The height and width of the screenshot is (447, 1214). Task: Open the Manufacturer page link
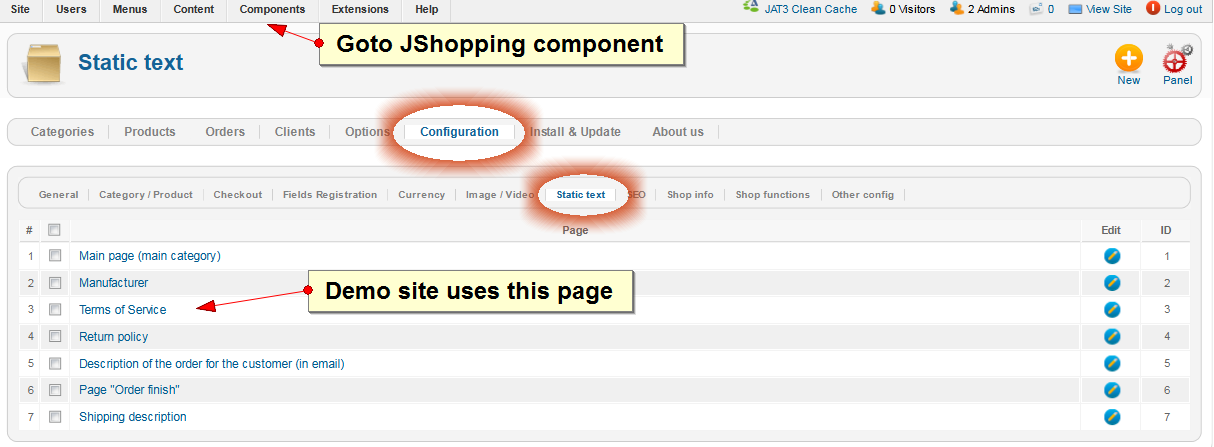113,283
